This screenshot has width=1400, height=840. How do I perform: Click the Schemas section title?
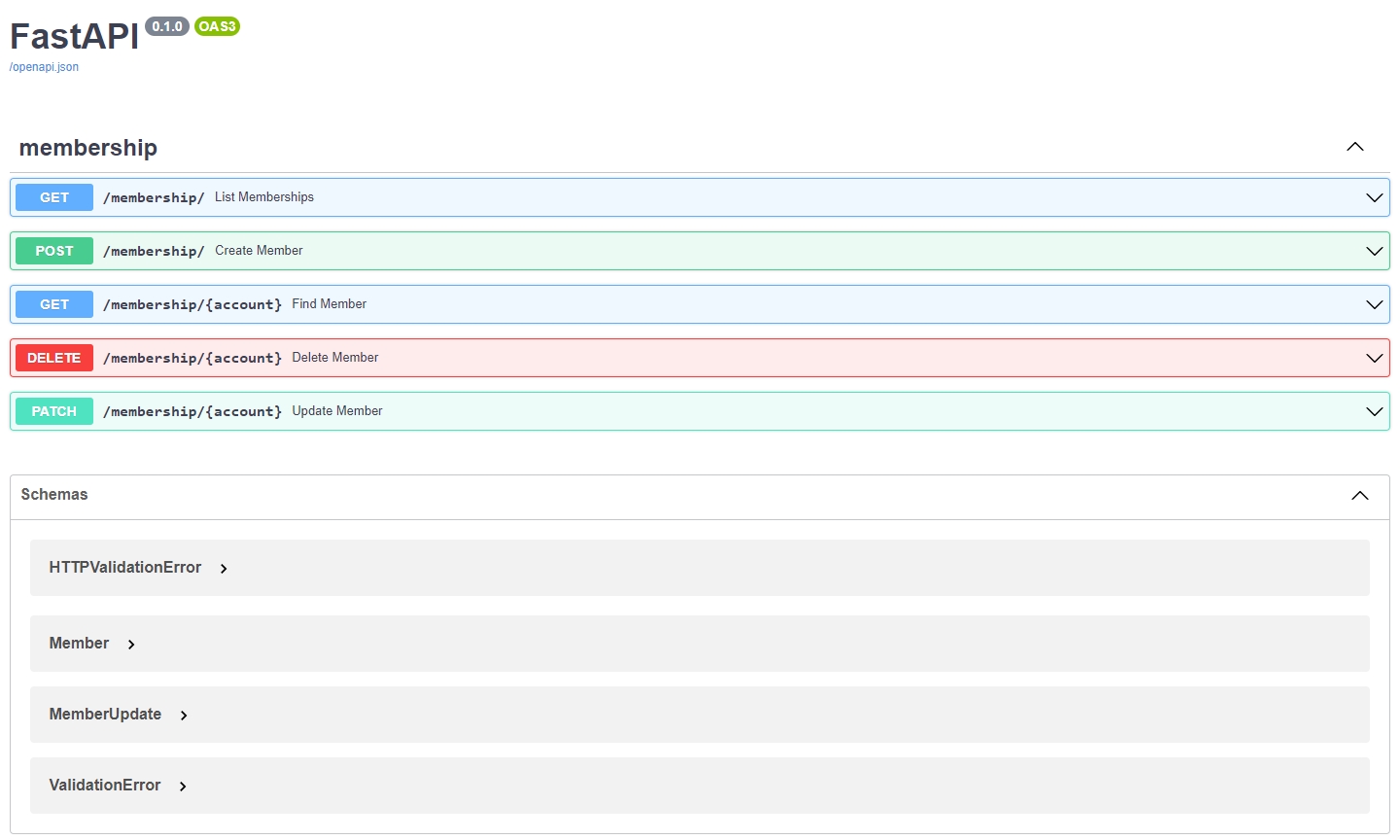click(x=54, y=495)
